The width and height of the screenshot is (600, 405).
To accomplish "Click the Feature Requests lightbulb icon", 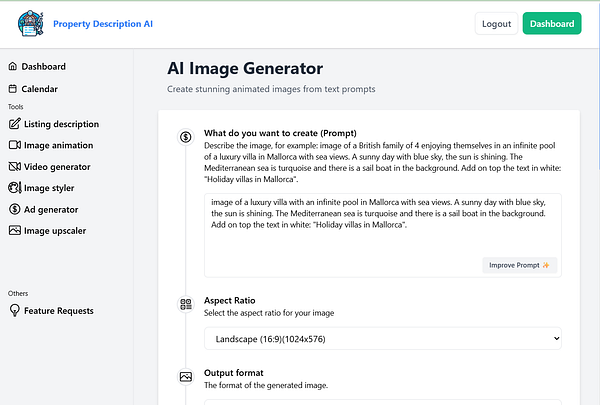I will (15, 310).
